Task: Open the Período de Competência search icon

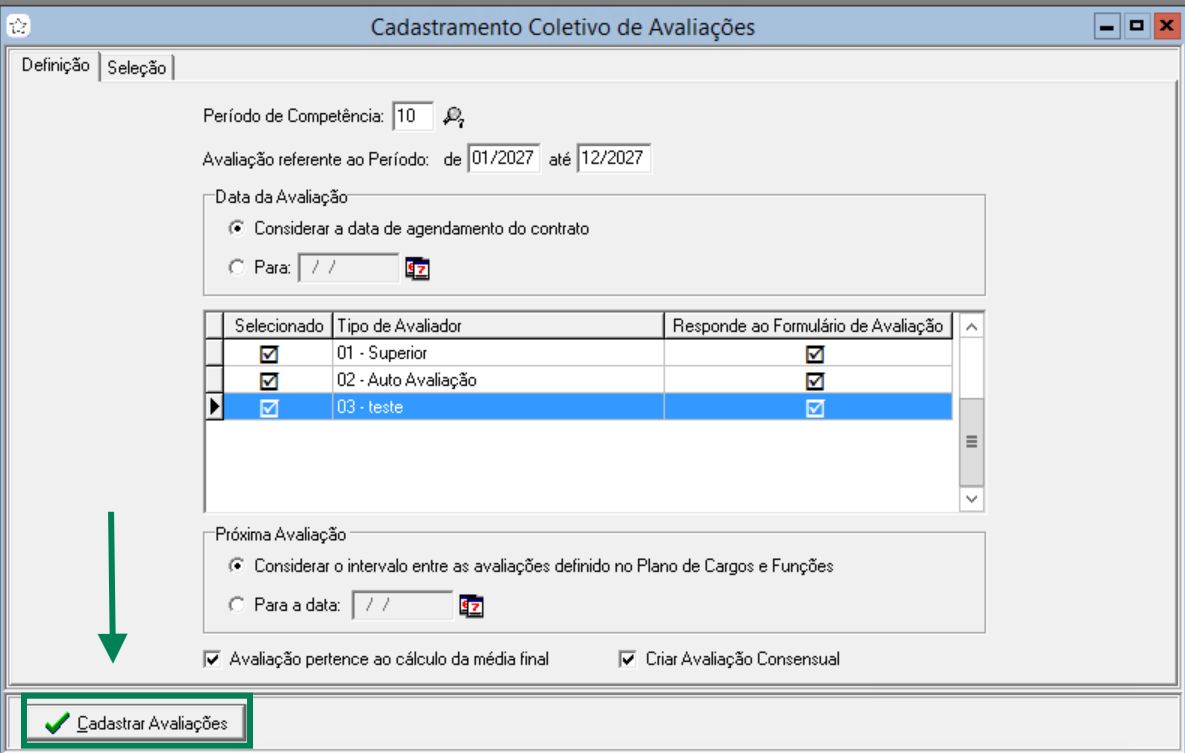Action: [x=455, y=117]
